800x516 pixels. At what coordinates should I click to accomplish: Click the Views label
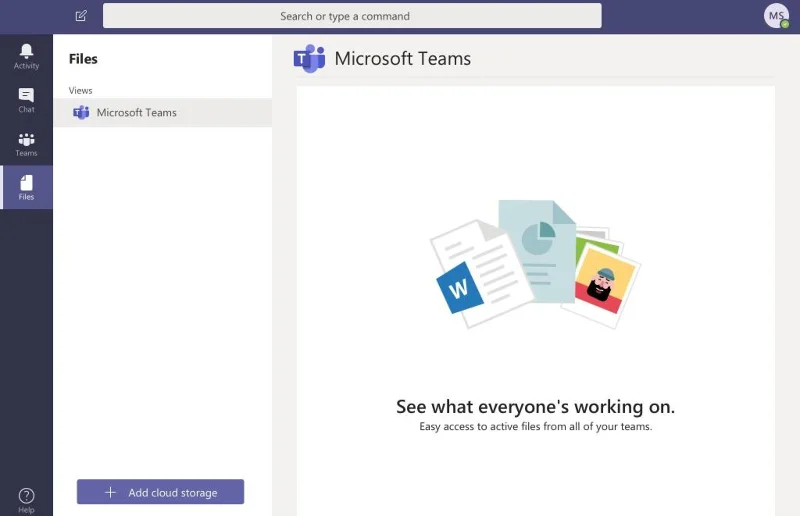pos(81,90)
